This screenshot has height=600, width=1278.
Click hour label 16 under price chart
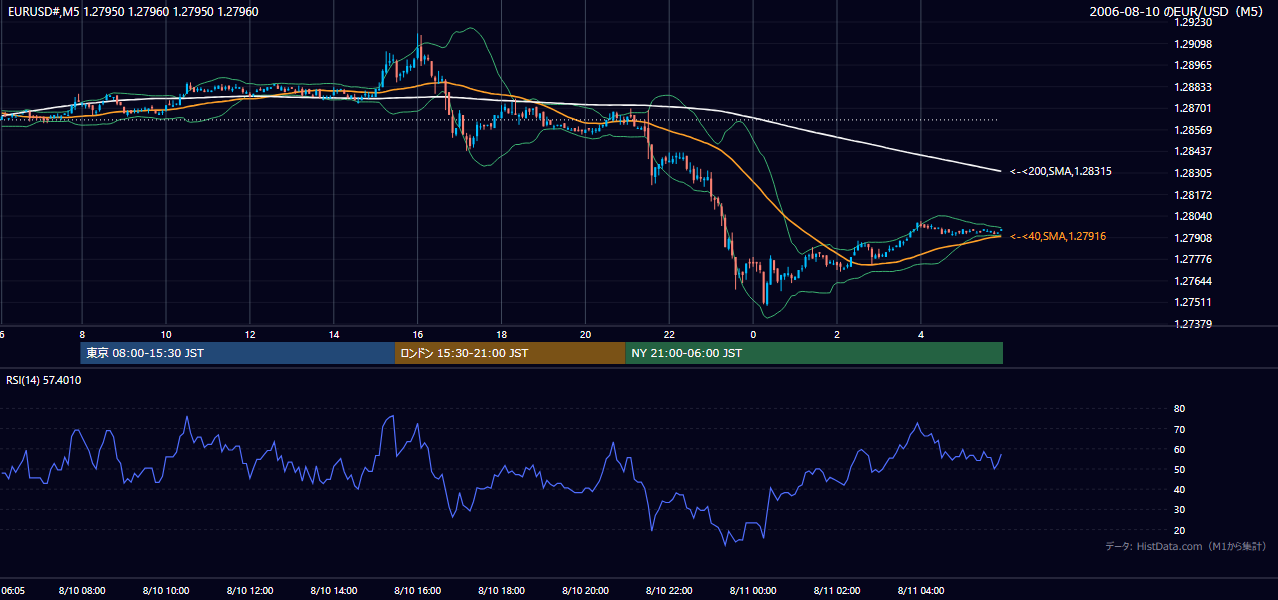point(418,334)
